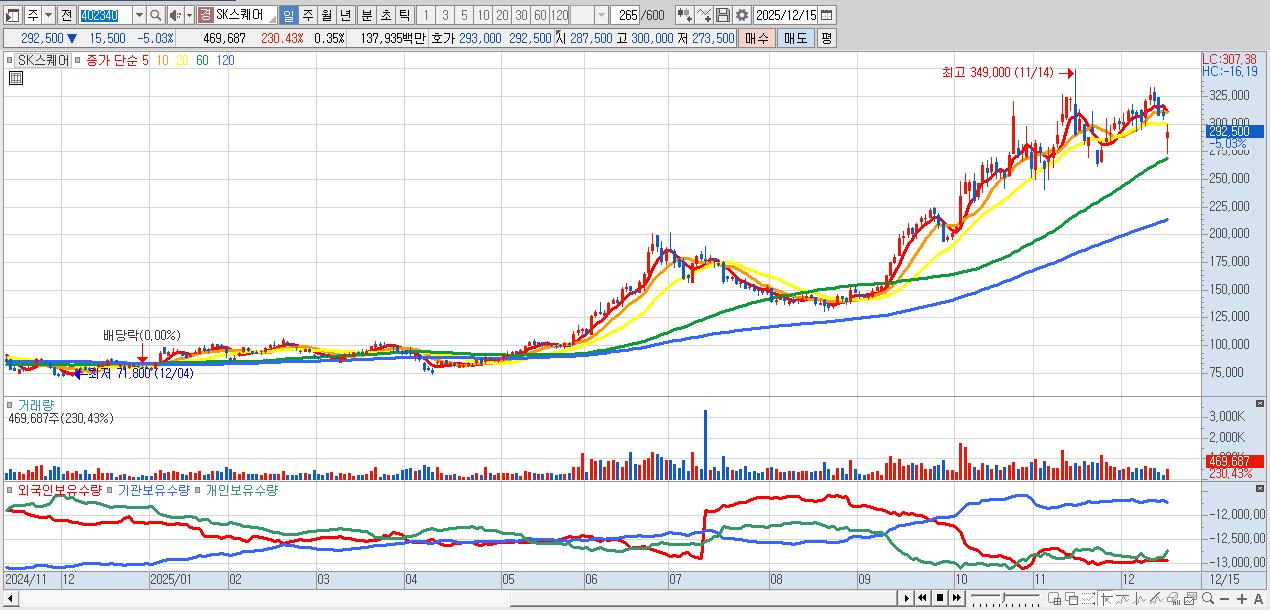Viewport: 1270px width, 610px height.
Task: Click the speaker sound icon in toolbar
Action: point(174,16)
